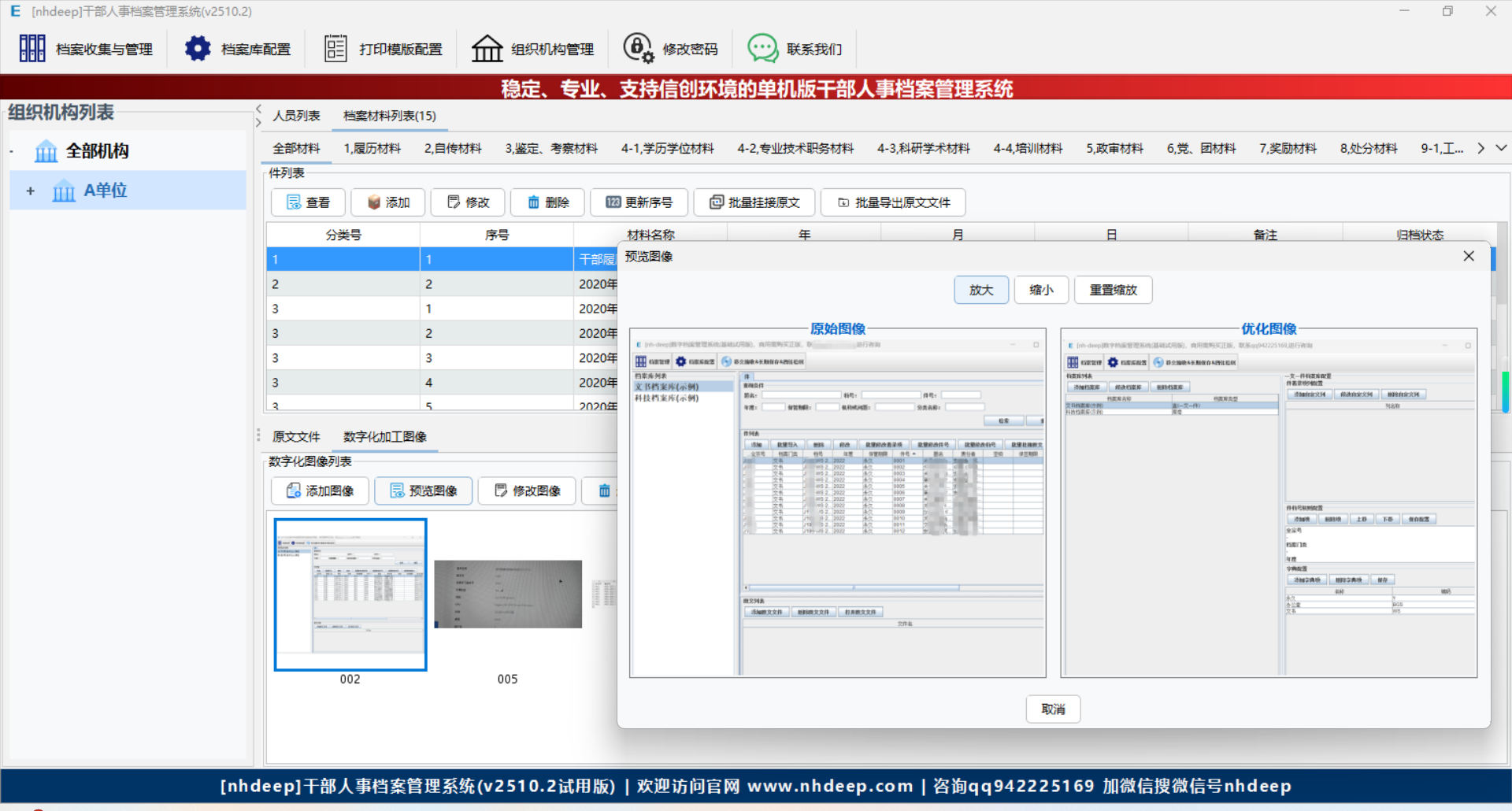
Task: Open the 档案库配置 settings
Action: point(236,48)
